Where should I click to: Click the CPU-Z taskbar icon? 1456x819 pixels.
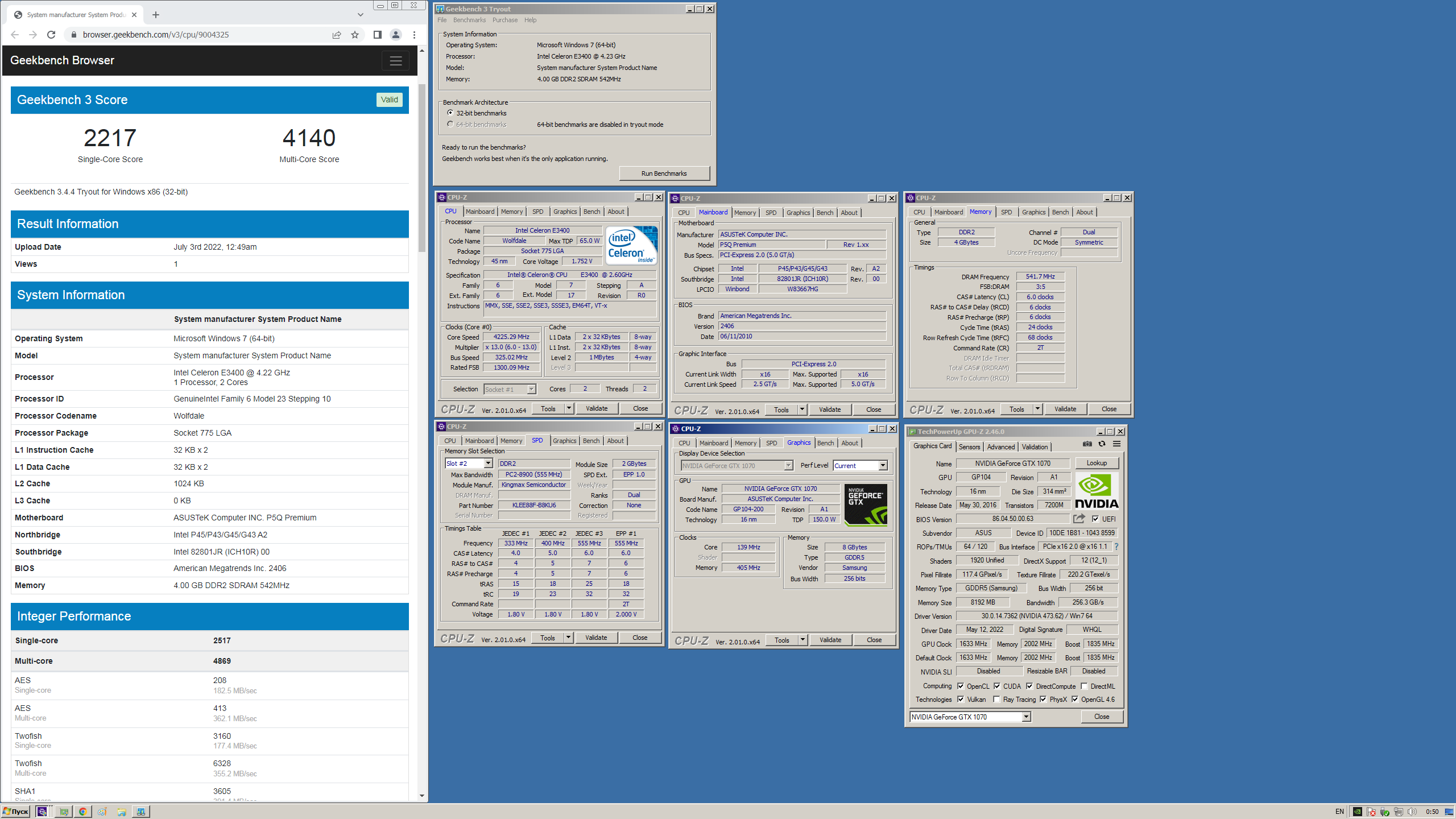[x=42, y=812]
